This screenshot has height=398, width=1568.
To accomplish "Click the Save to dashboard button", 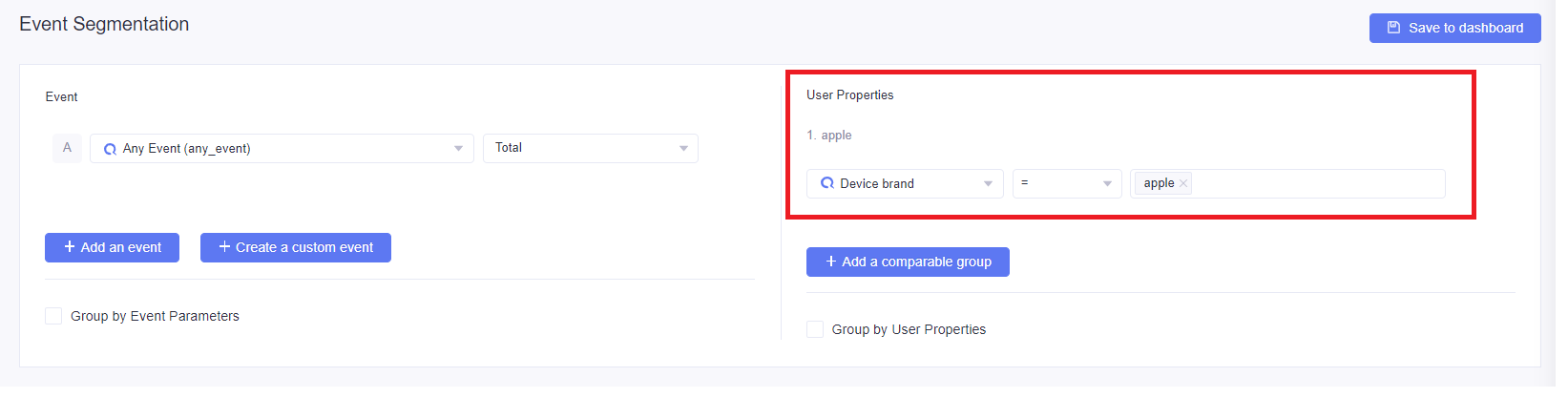I will click(x=1455, y=28).
